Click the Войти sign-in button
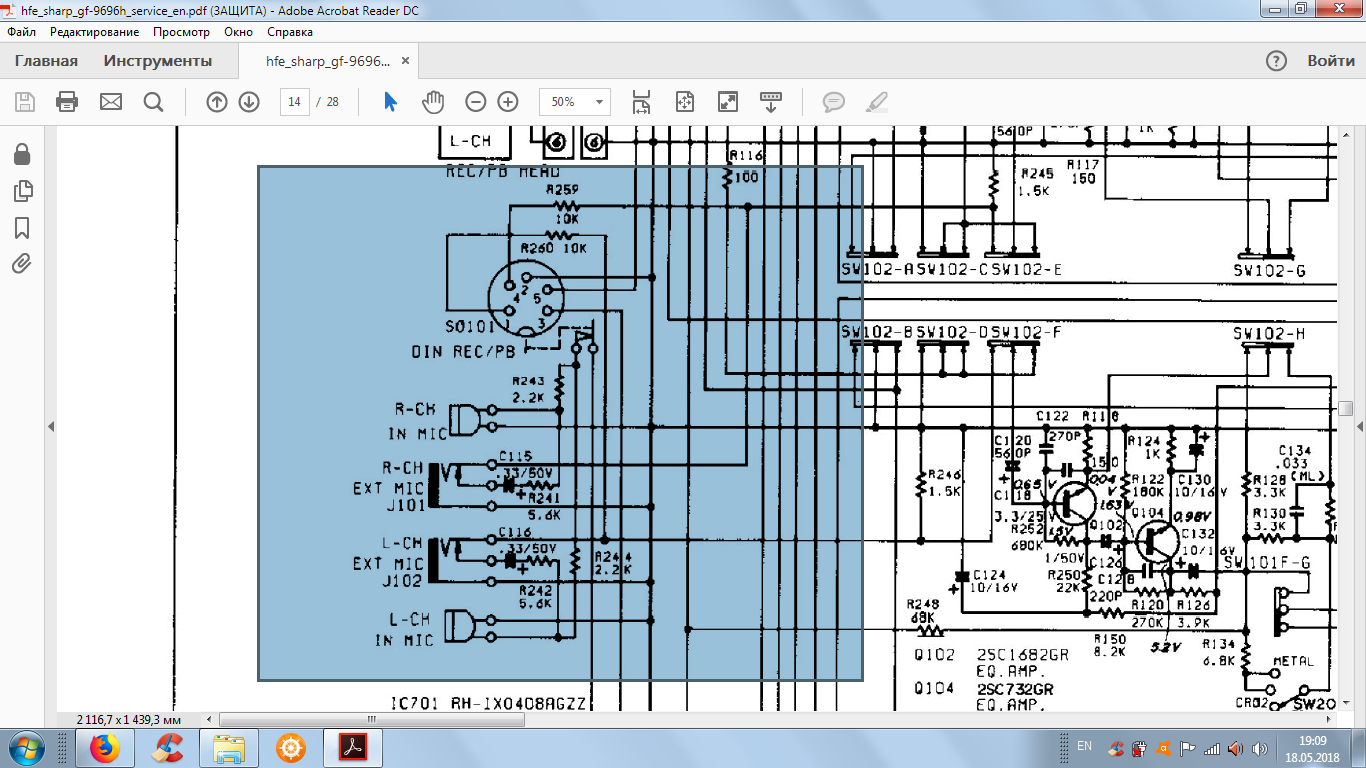 (1331, 61)
